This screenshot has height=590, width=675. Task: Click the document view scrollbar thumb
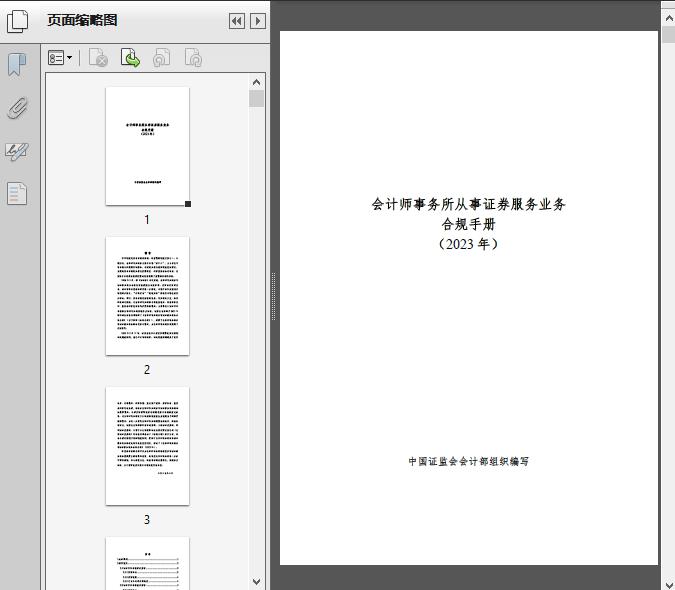(x=669, y=34)
